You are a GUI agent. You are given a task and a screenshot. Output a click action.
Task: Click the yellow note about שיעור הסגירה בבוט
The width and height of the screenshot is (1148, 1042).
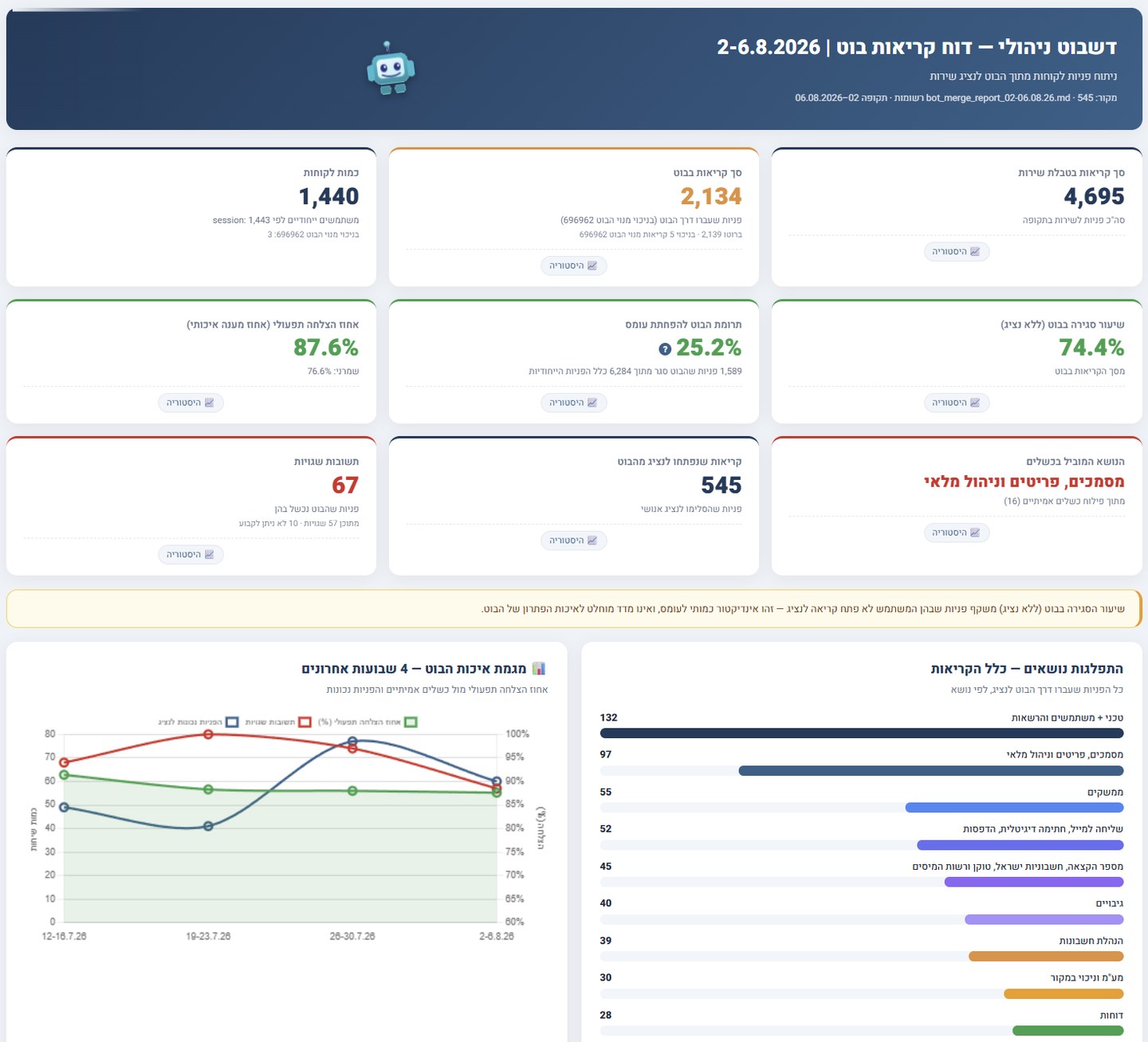[x=574, y=609]
